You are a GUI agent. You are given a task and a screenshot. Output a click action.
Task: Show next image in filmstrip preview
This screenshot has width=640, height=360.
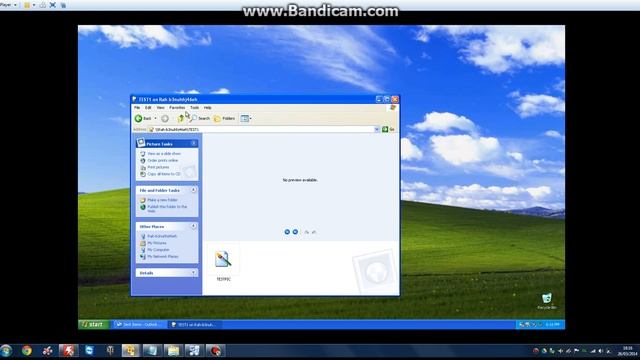pos(295,232)
